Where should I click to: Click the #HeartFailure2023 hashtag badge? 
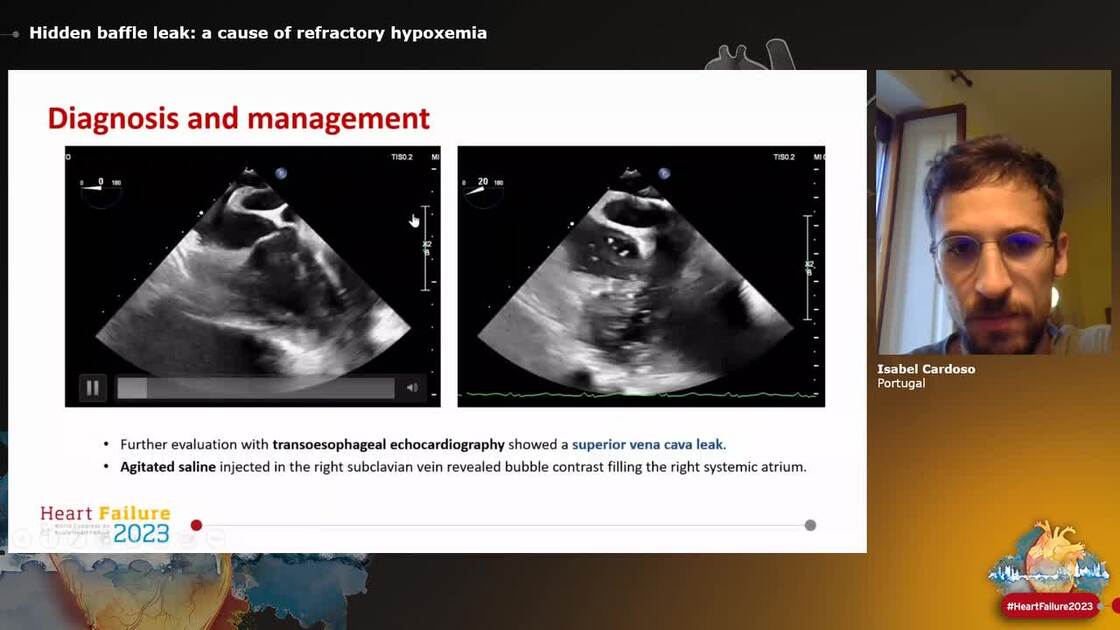tap(1049, 605)
